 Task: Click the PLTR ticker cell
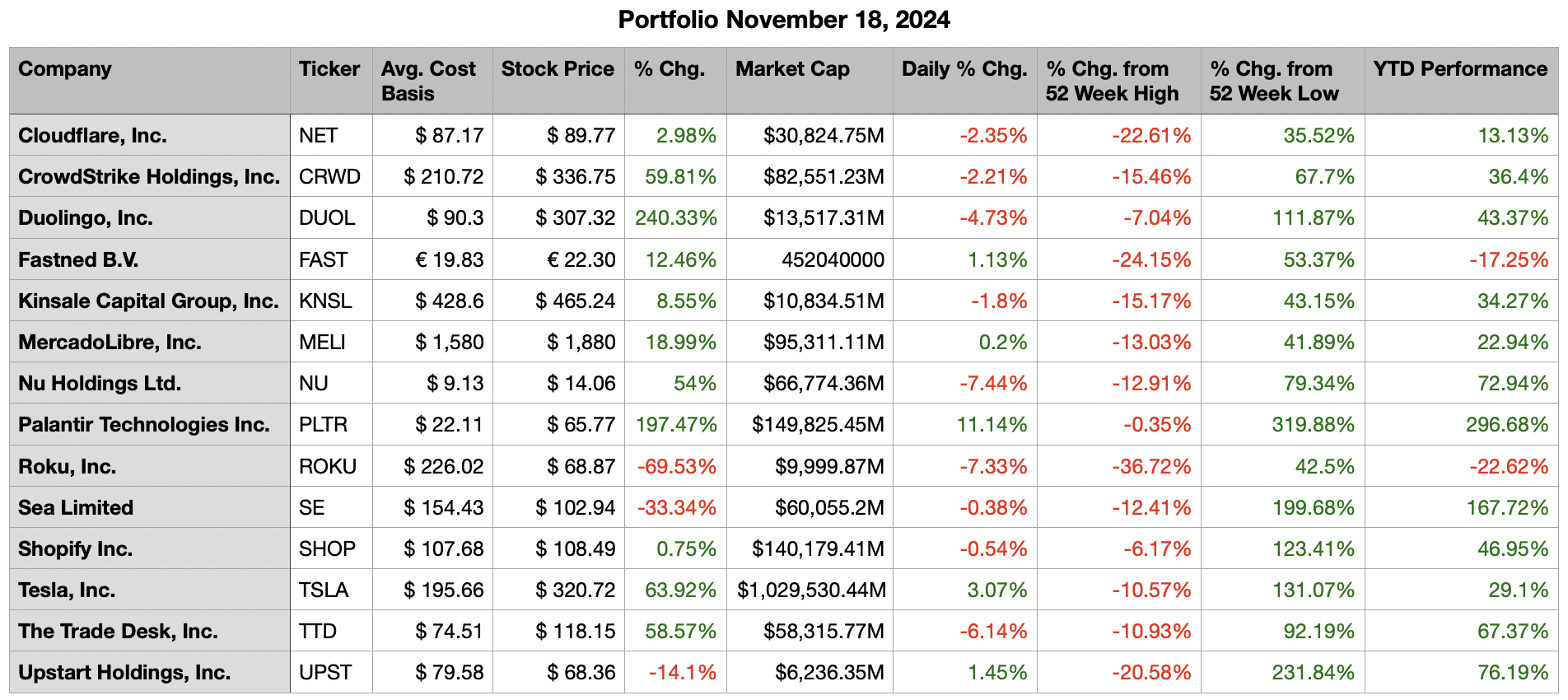point(323,425)
